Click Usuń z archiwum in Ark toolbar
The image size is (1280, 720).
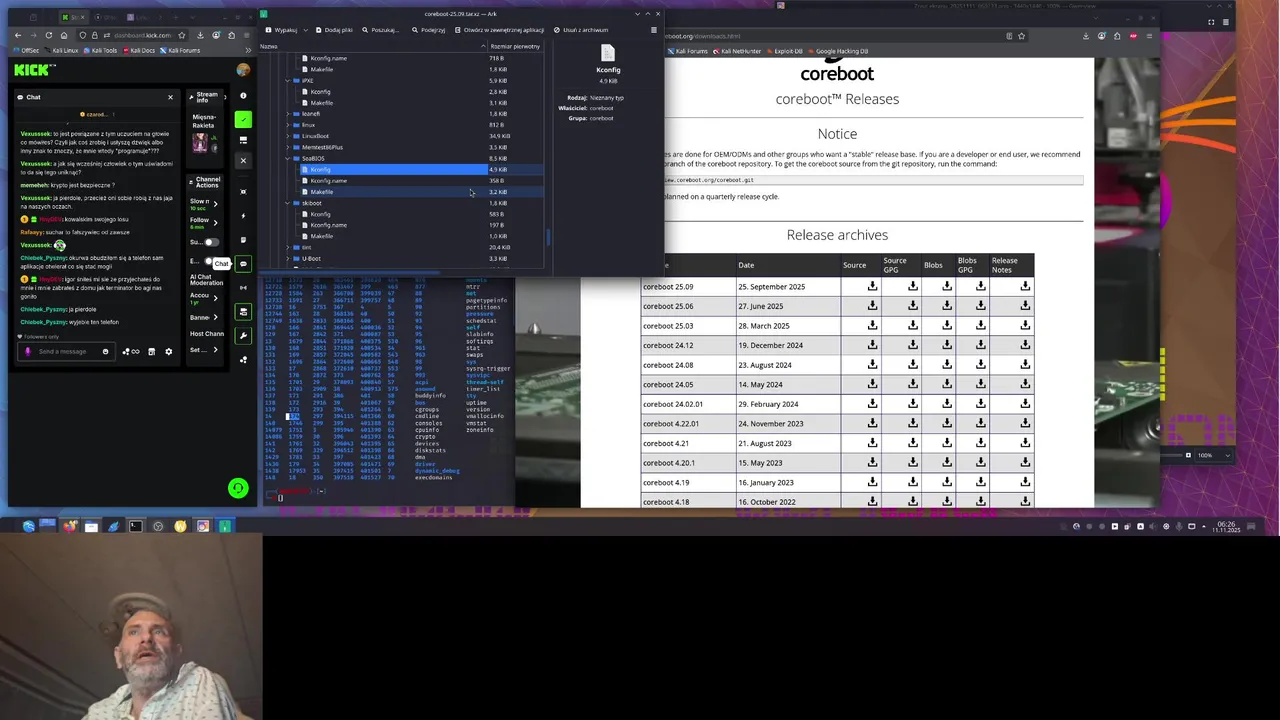point(580,30)
